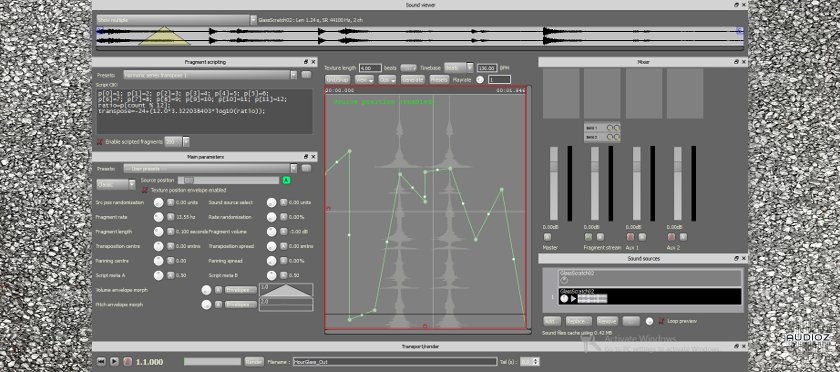Click the Pitch envelope morph knob
The height and width of the screenshot is (372, 840).
pyautogui.click(x=206, y=304)
